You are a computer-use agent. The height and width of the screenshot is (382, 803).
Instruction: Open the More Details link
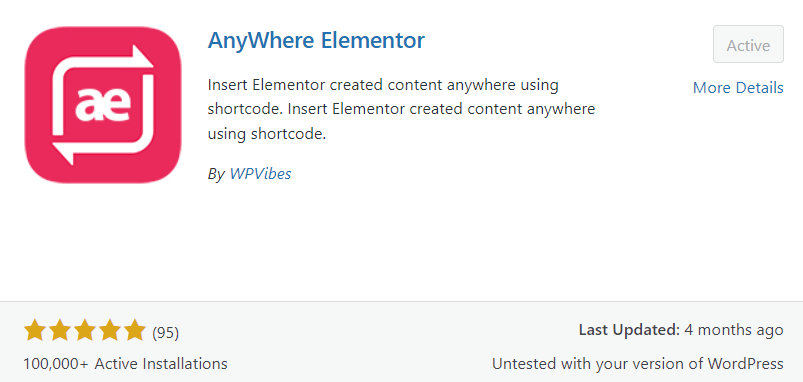[x=738, y=88]
